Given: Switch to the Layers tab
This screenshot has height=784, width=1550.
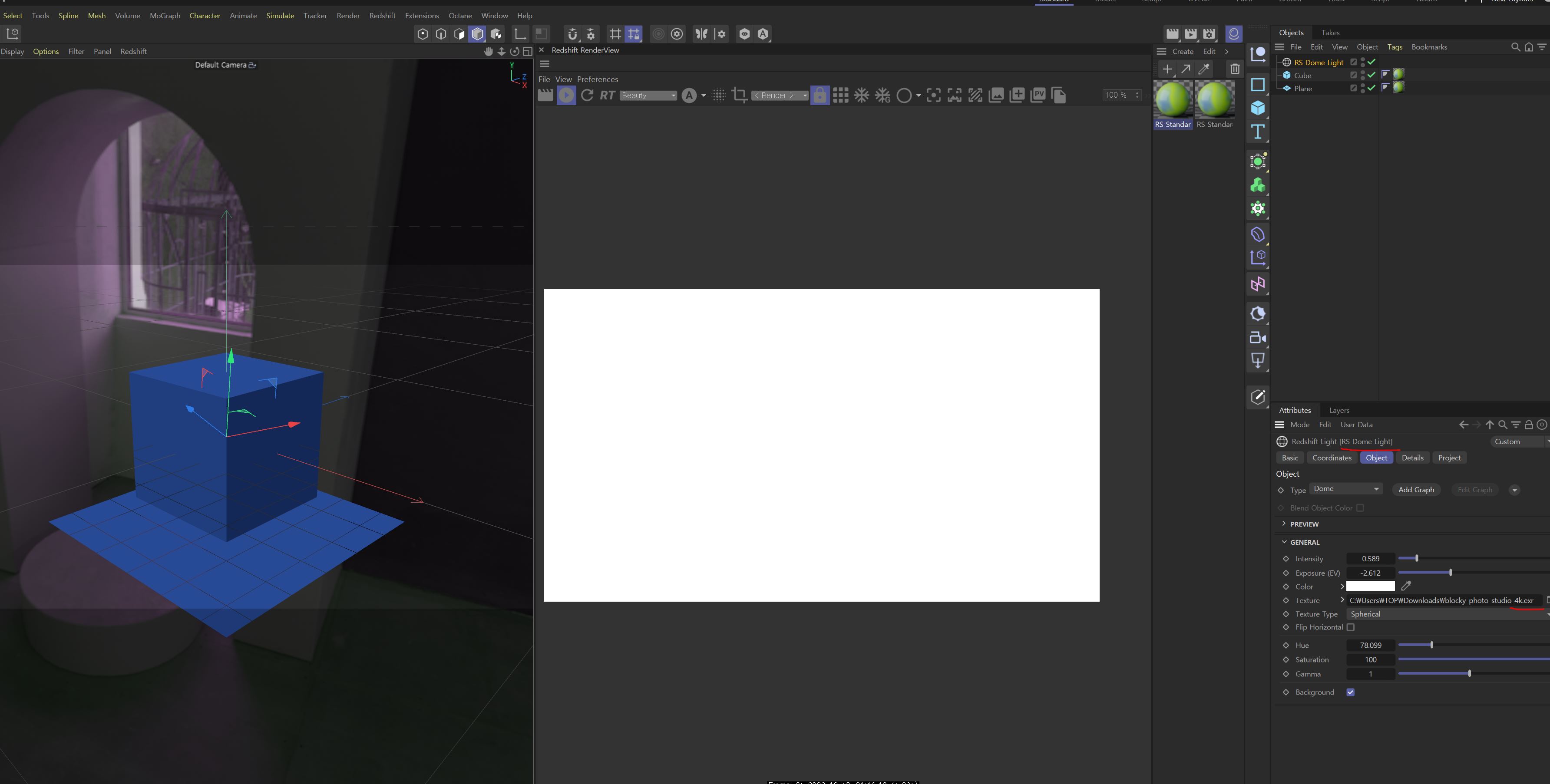Looking at the screenshot, I should 1339,410.
